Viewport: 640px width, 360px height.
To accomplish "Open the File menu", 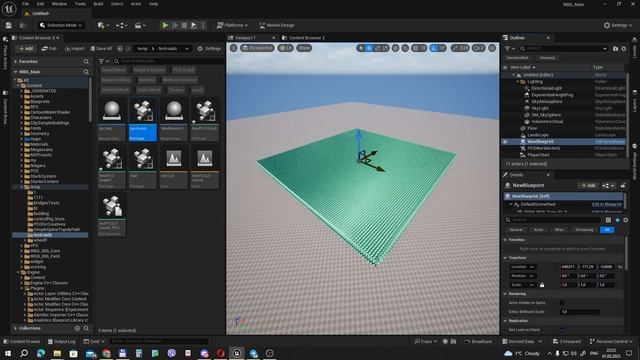I will coord(25,4).
